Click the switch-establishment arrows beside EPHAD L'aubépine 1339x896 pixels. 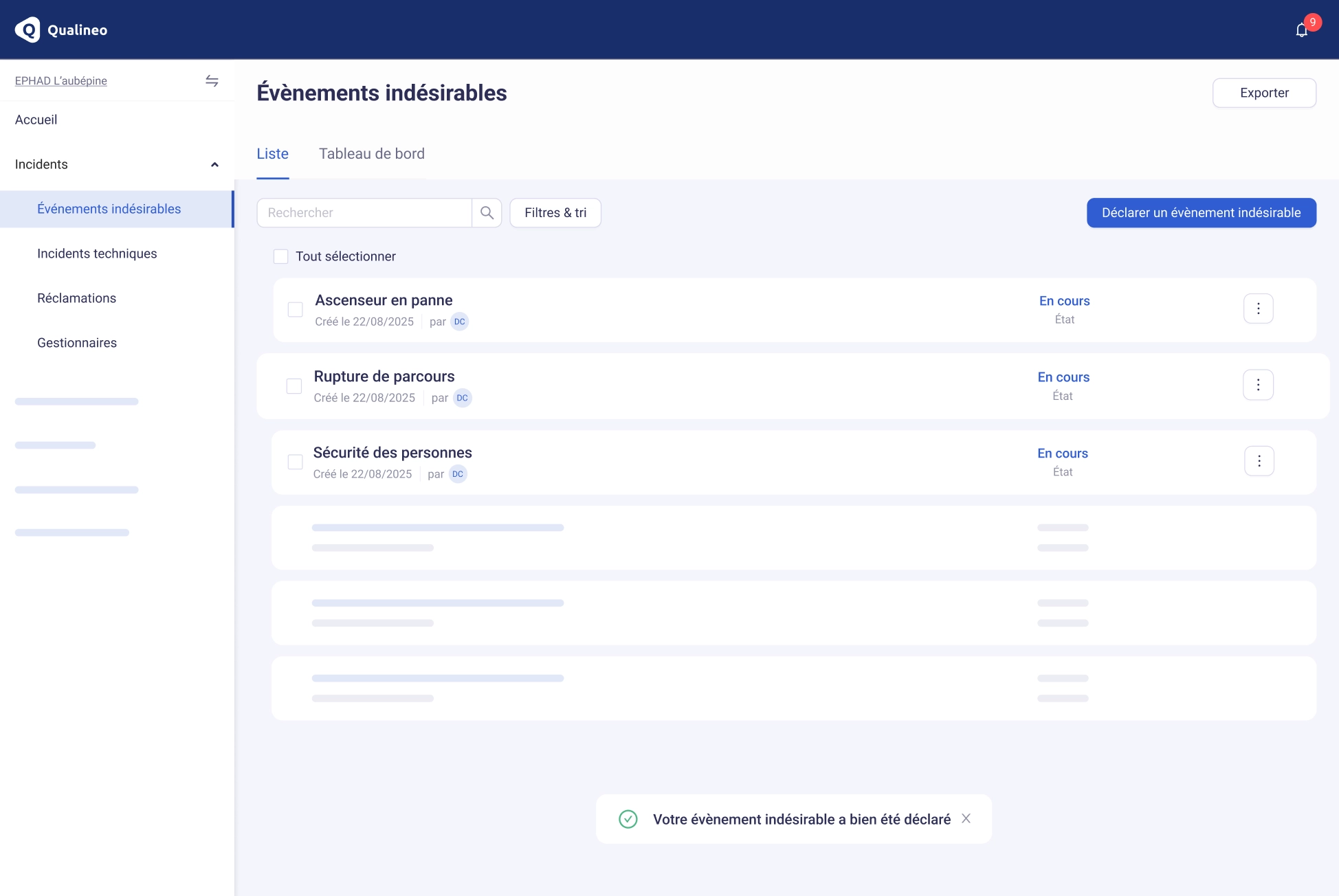tap(212, 80)
